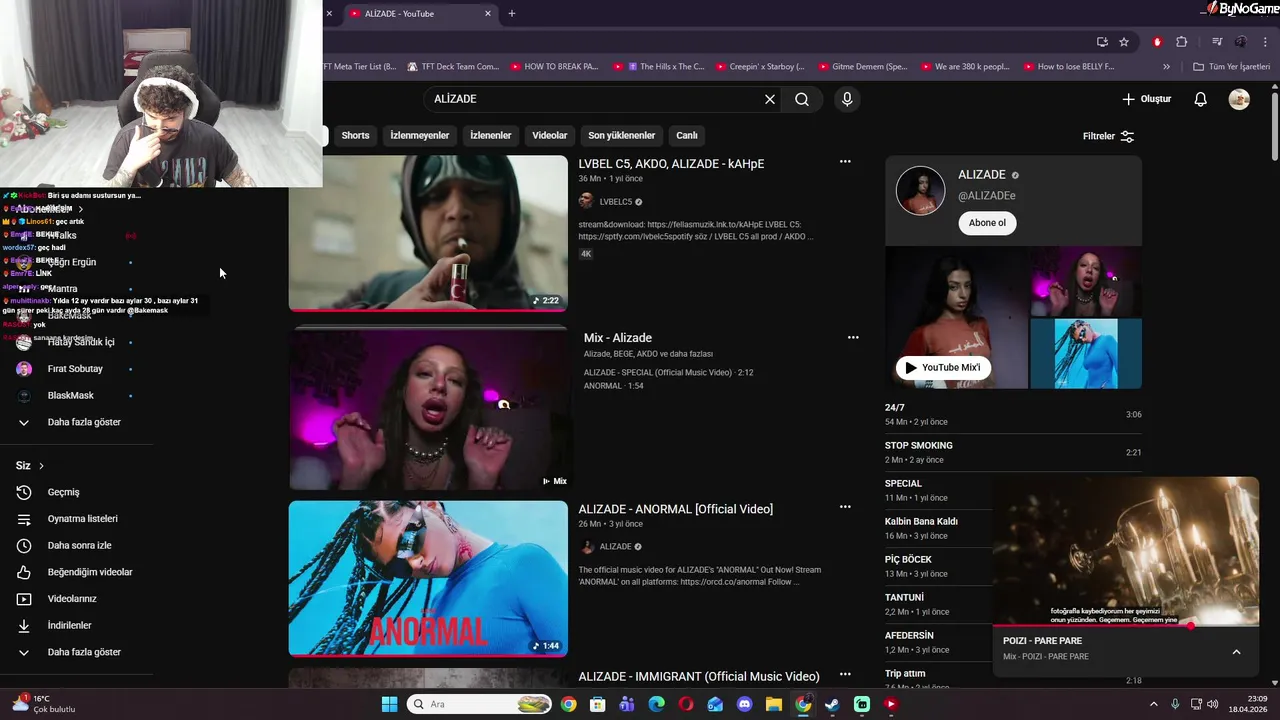Click the voice search microphone icon
The width and height of the screenshot is (1280, 720).
(847, 99)
